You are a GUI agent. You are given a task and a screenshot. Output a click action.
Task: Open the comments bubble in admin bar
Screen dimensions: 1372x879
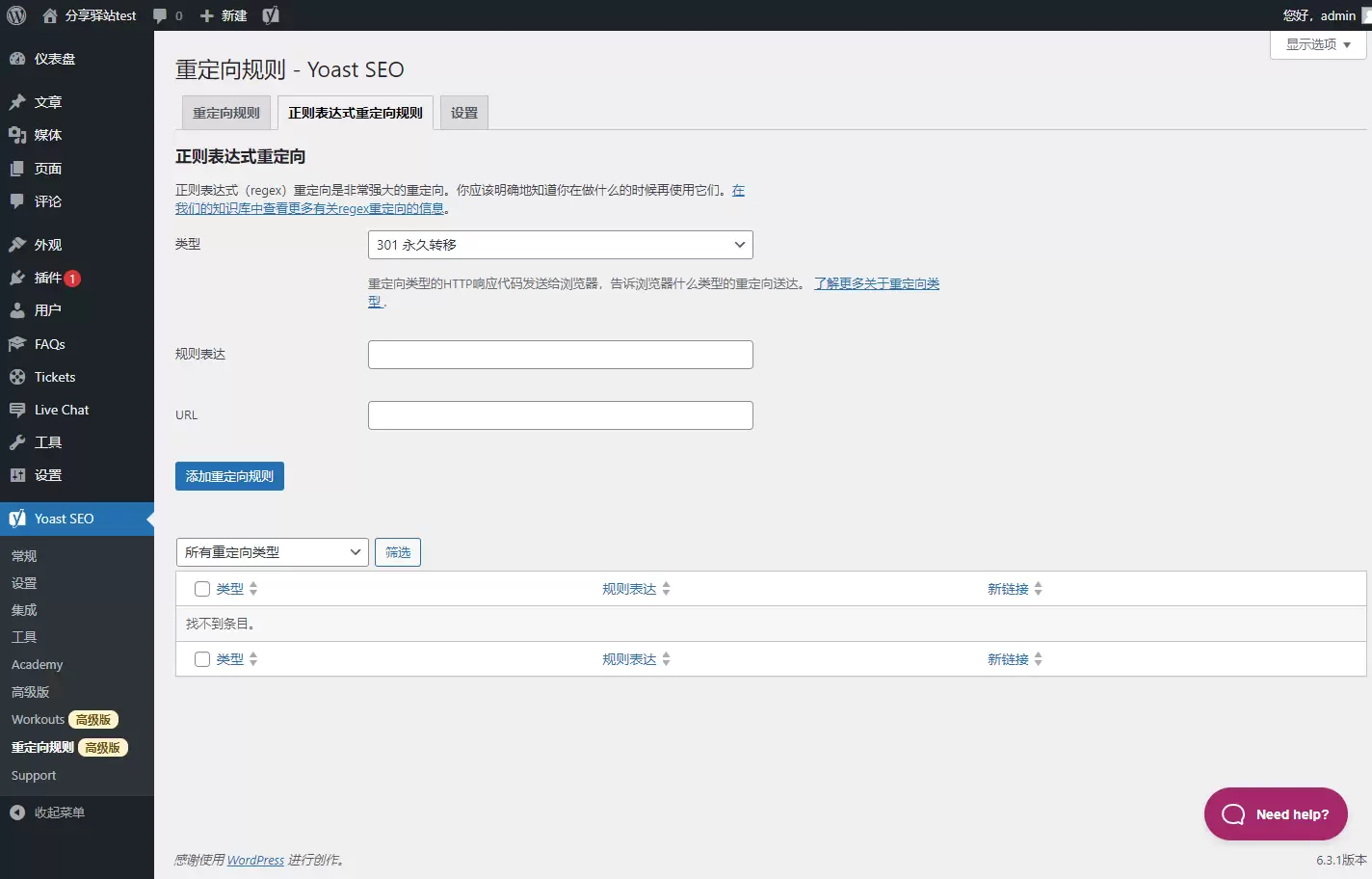tap(160, 15)
